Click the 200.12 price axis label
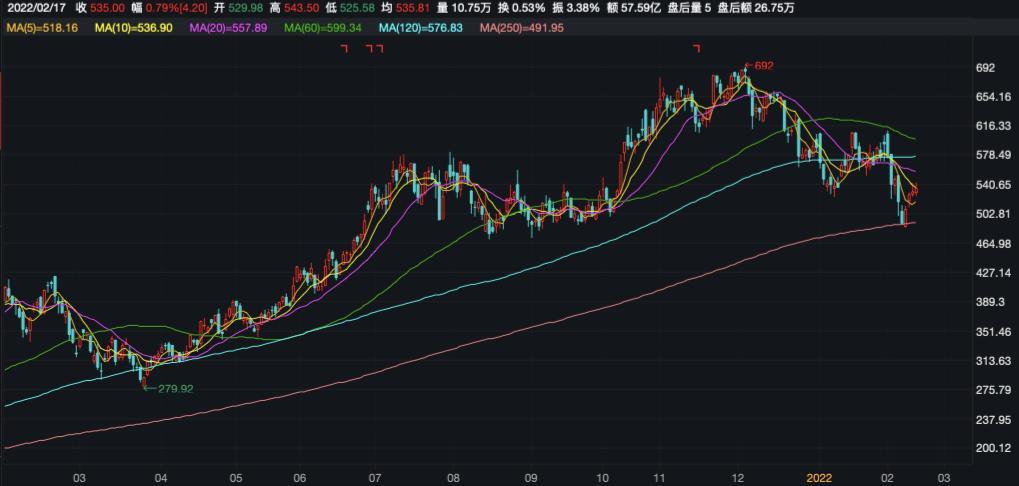This screenshot has width=1019, height=486. pos(992,448)
